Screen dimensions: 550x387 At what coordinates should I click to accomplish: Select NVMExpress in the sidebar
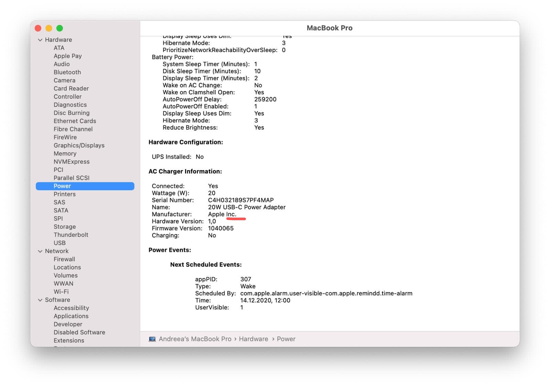tap(72, 161)
